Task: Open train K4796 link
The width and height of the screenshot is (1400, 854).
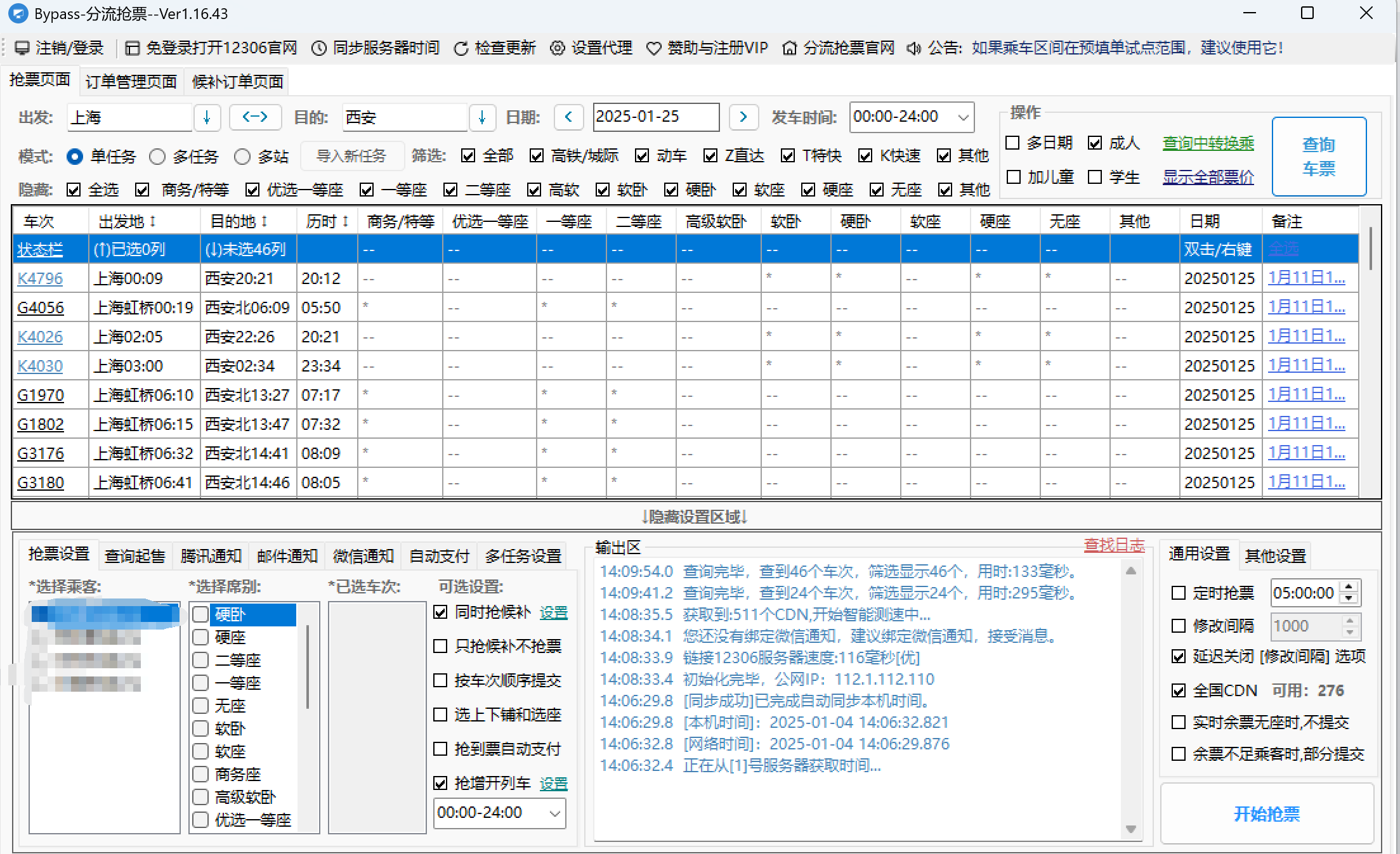Action: (40, 278)
